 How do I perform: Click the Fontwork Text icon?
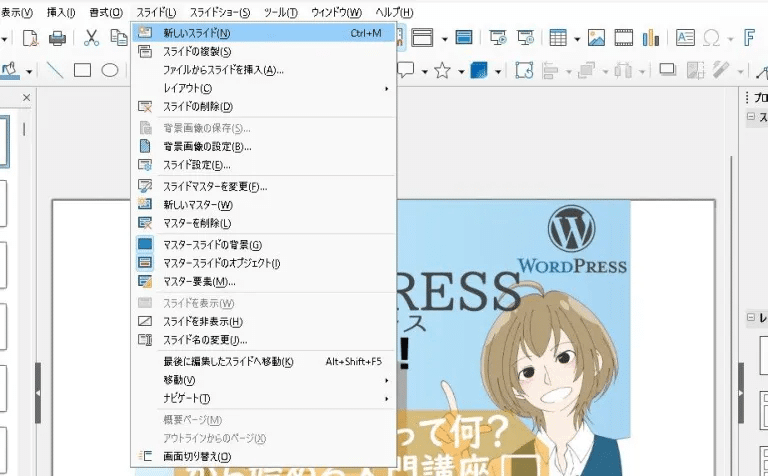coord(749,38)
